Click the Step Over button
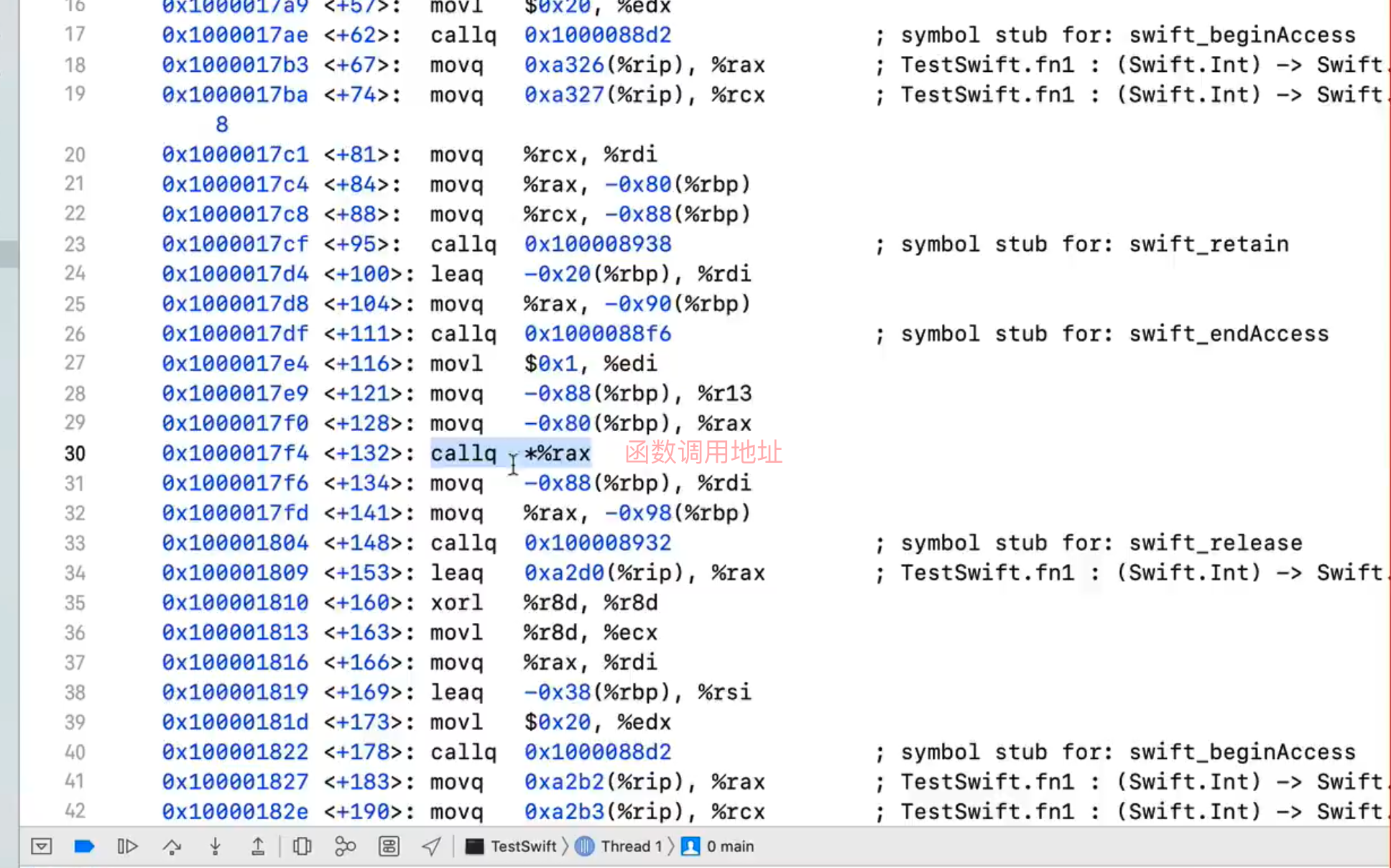1391x868 pixels. point(172,846)
